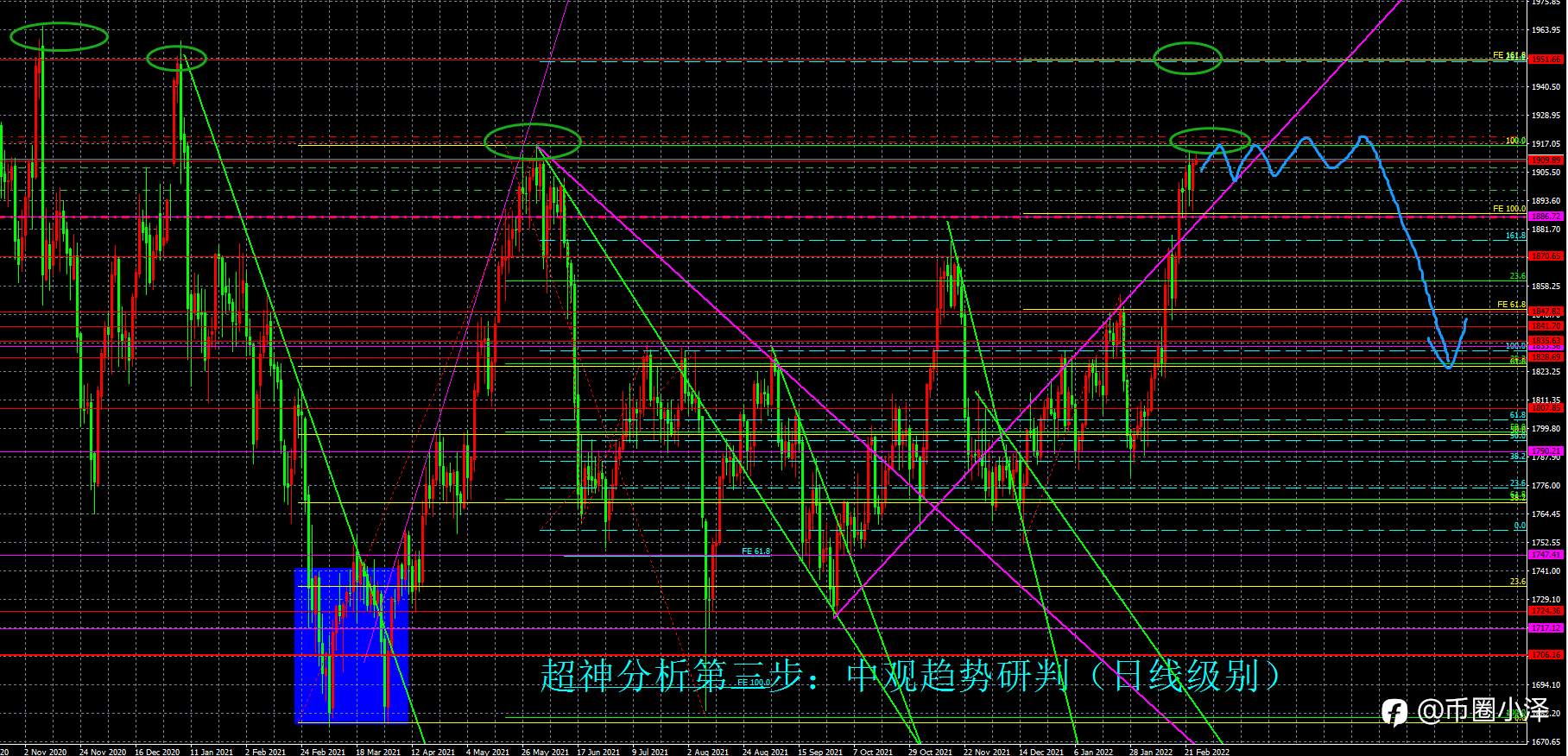Image resolution: width=1568 pixels, height=756 pixels.
Task: Click the magenta 1747.41 price tag
Action: (x=1546, y=555)
